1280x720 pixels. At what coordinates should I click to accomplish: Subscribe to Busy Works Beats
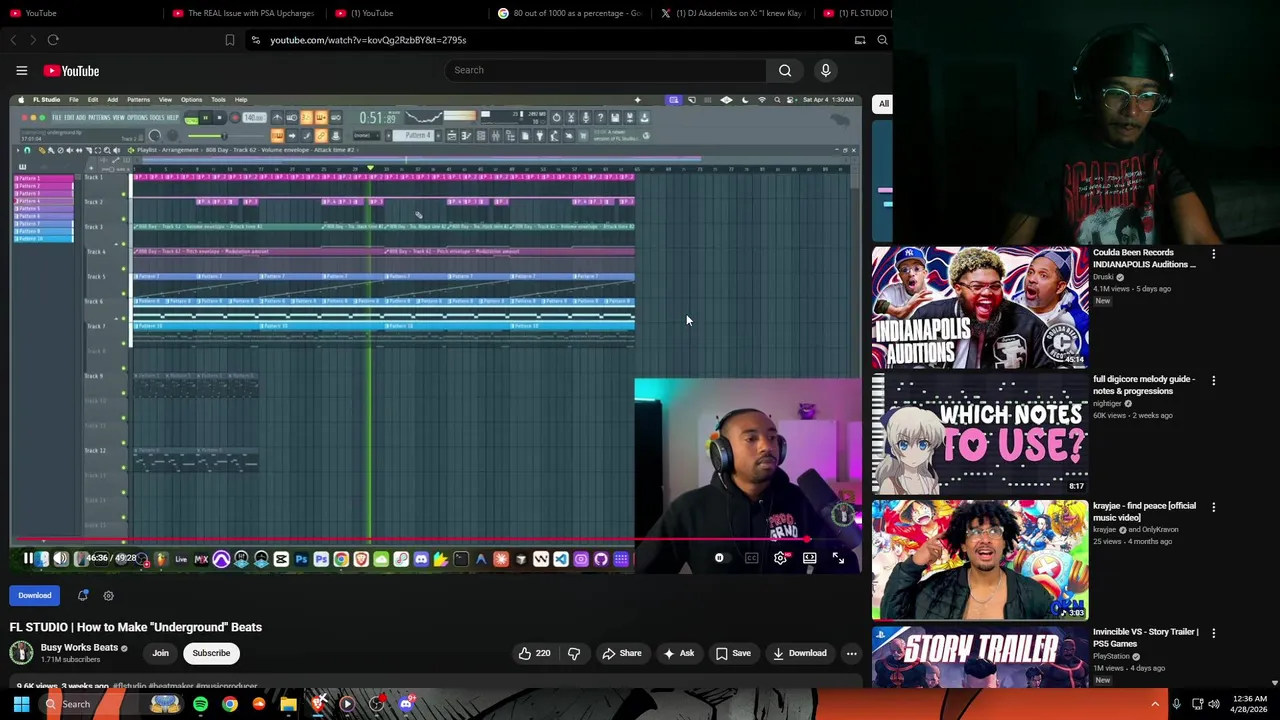pos(211,653)
